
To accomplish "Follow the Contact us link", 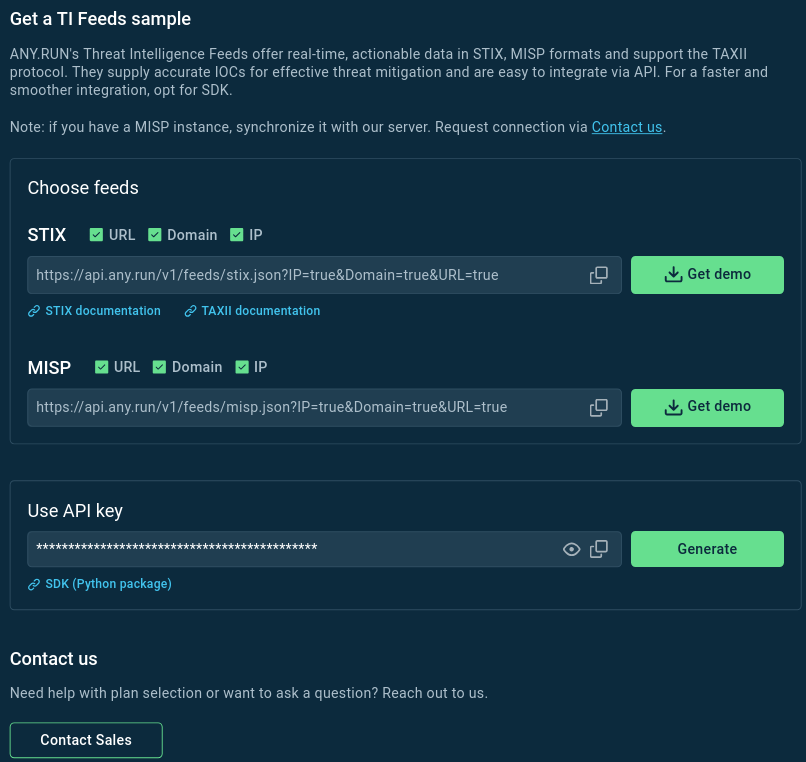I will tap(627, 127).
